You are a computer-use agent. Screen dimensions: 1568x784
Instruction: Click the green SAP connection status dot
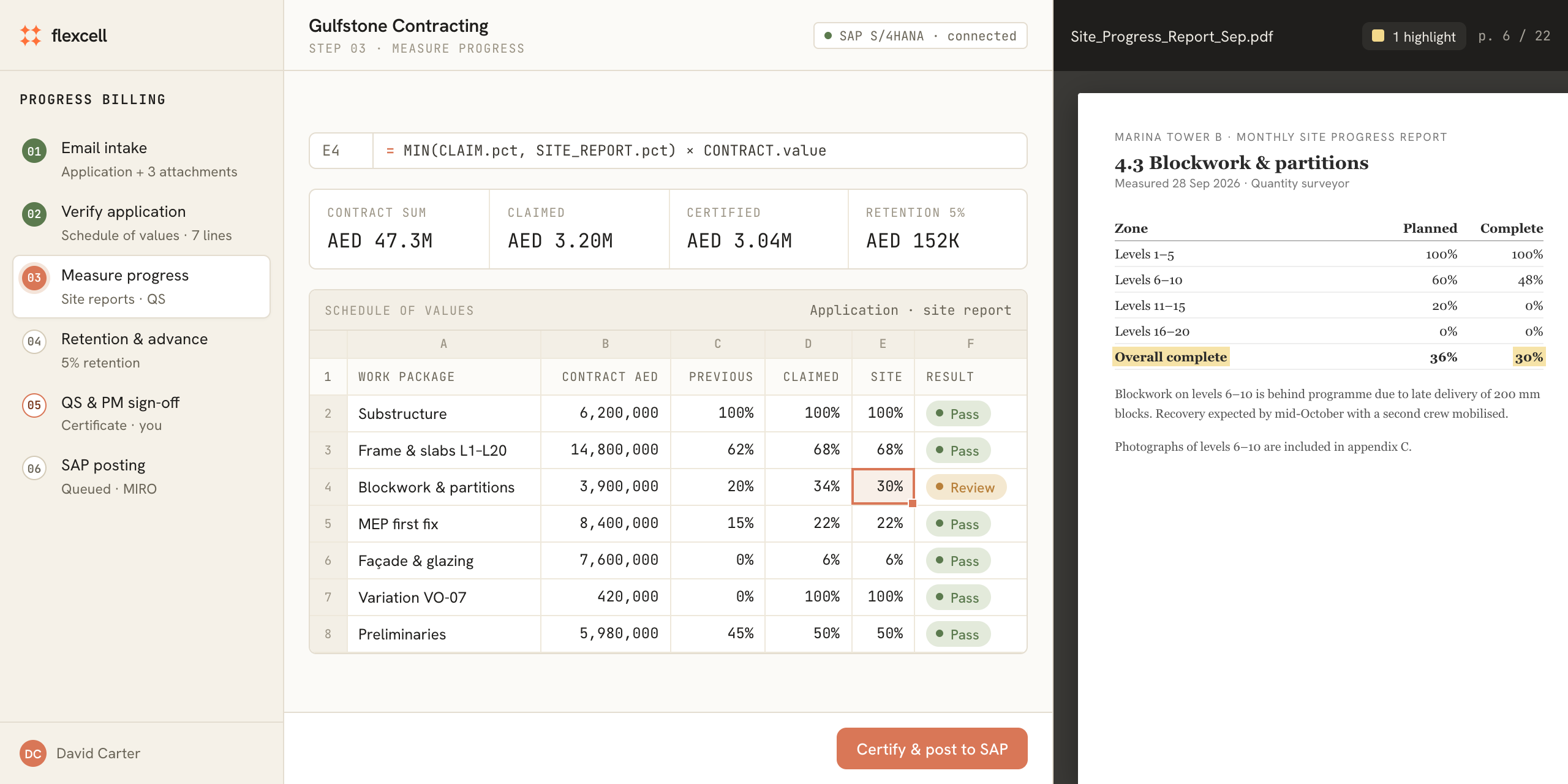click(828, 36)
